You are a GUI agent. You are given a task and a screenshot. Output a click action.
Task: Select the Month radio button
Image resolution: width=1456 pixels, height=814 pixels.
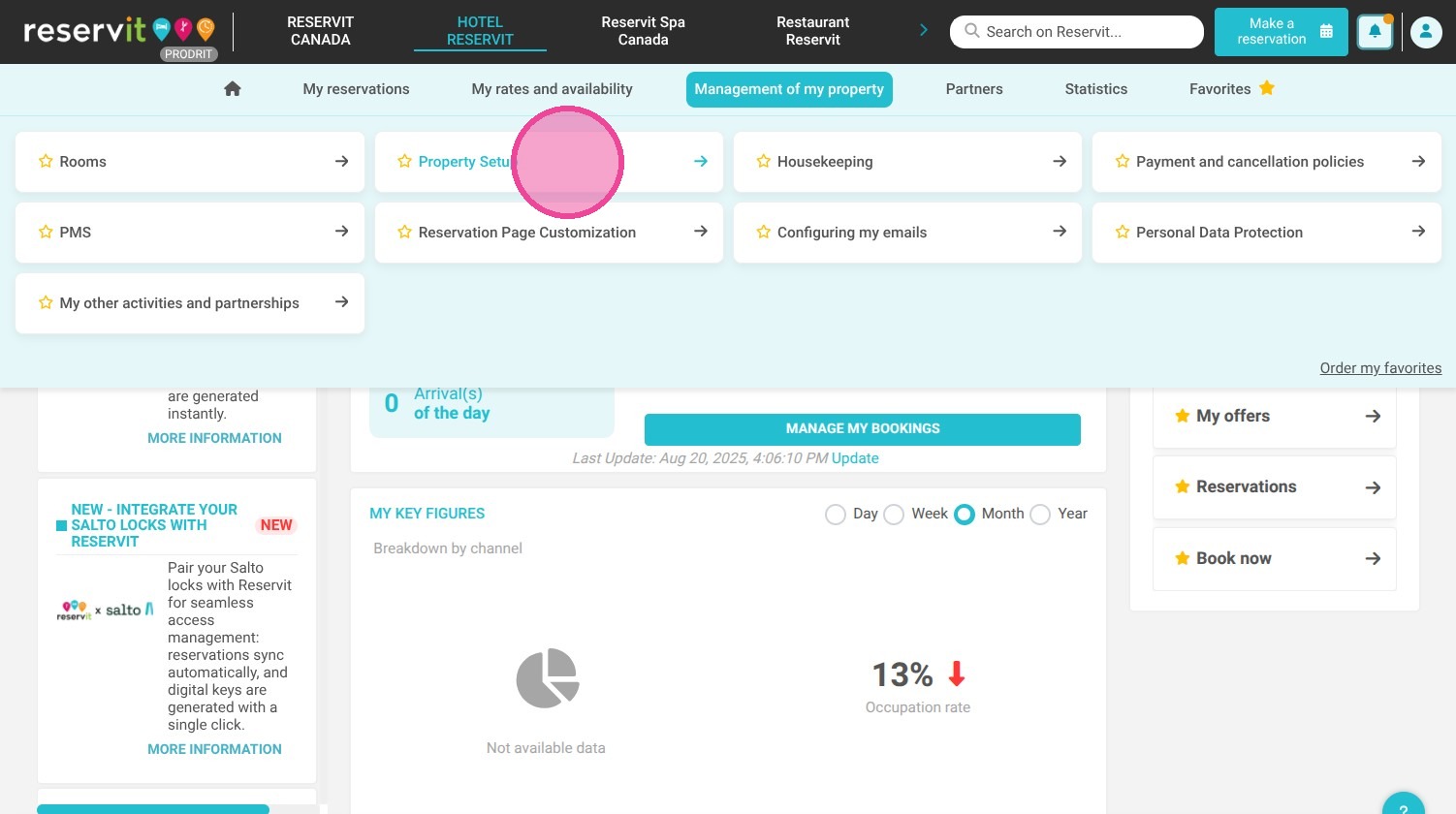[964, 515]
